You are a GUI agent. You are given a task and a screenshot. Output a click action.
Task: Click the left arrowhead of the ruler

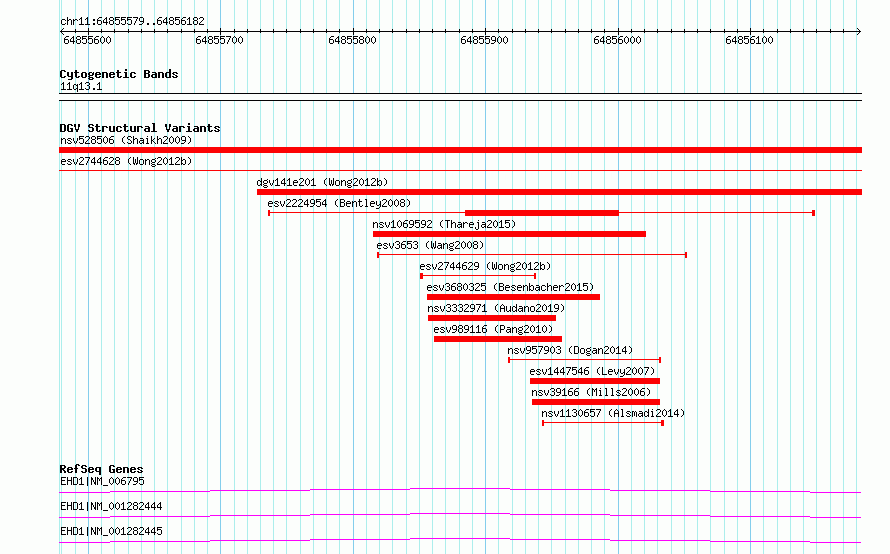click(62, 31)
